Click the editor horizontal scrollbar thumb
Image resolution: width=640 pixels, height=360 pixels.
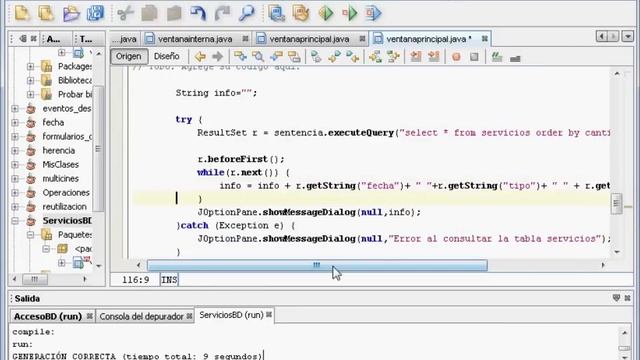317,265
